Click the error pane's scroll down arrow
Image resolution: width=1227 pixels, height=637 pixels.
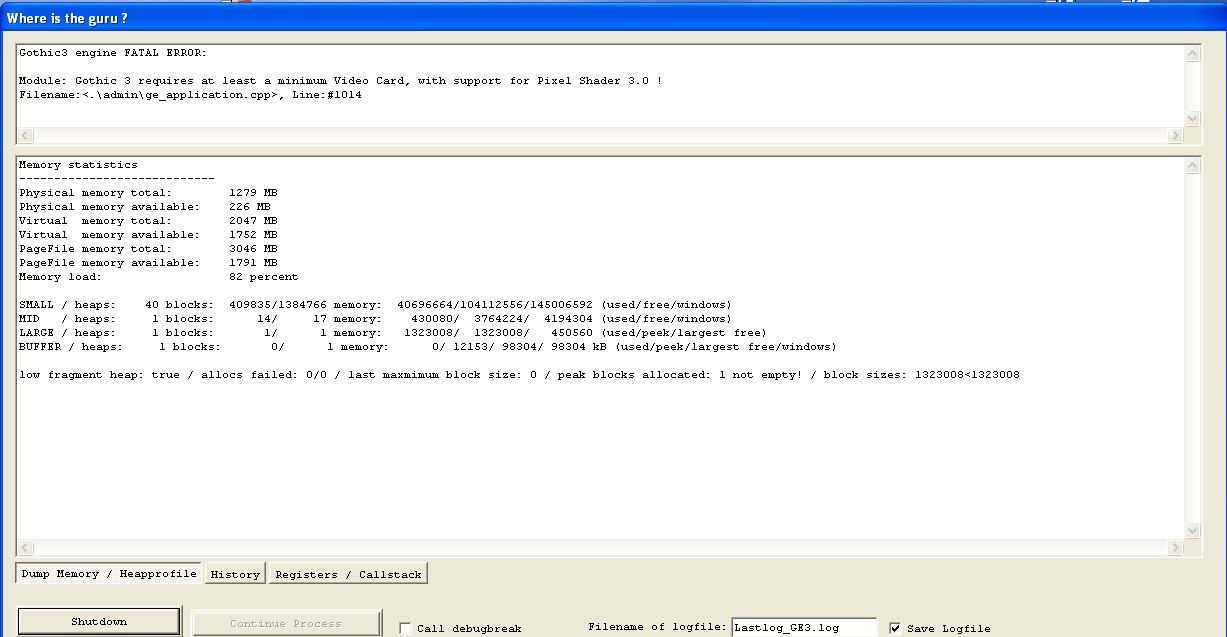tap(1192, 118)
